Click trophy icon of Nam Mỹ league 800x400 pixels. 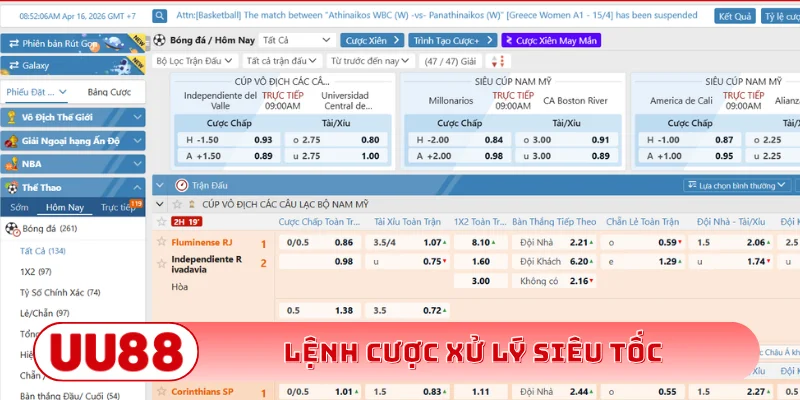(x=192, y=205)
